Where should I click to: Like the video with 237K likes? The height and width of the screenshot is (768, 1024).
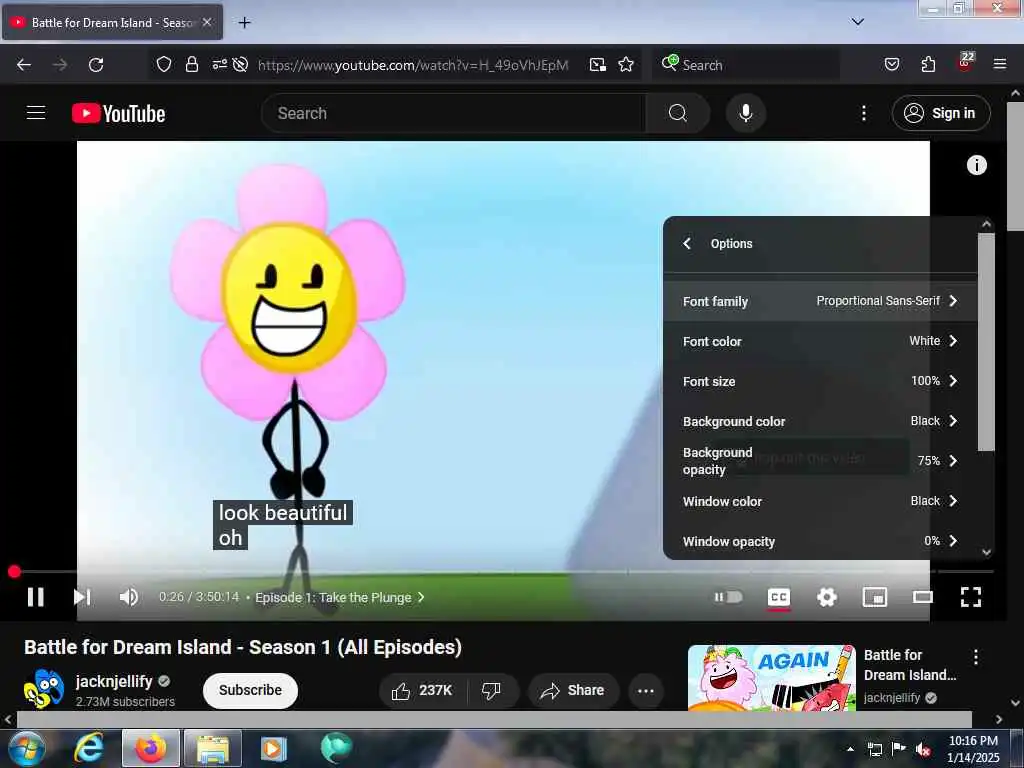tap(423, 690)
